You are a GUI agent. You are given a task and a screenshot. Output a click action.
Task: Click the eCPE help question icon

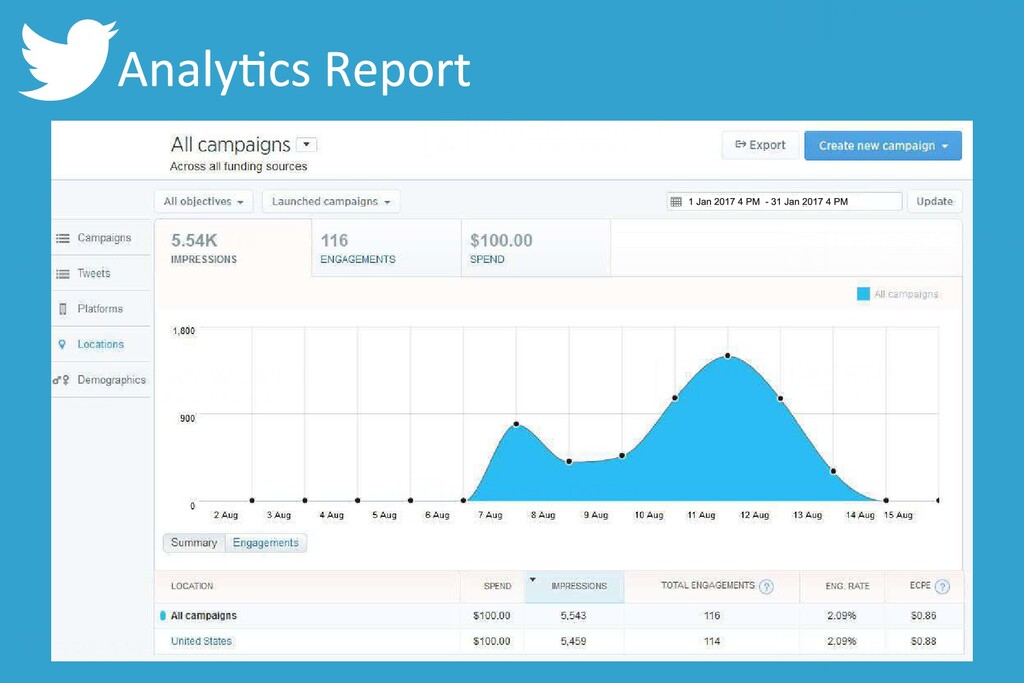point(942,586)
